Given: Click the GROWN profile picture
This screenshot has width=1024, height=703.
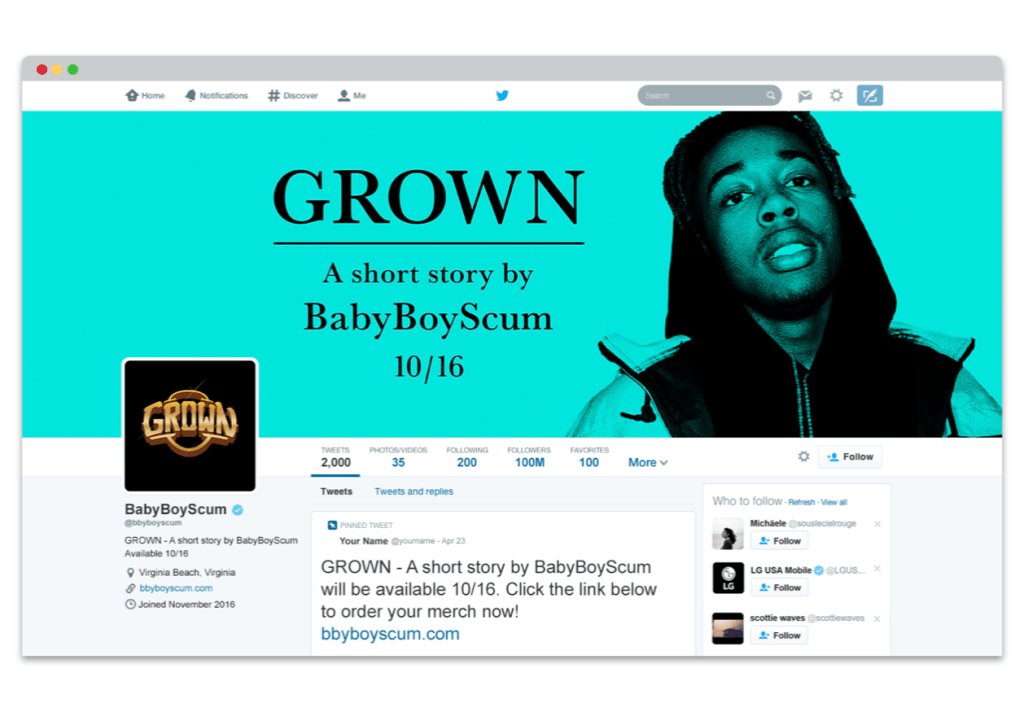Looking at the screenshot, I should coord(190,425).
